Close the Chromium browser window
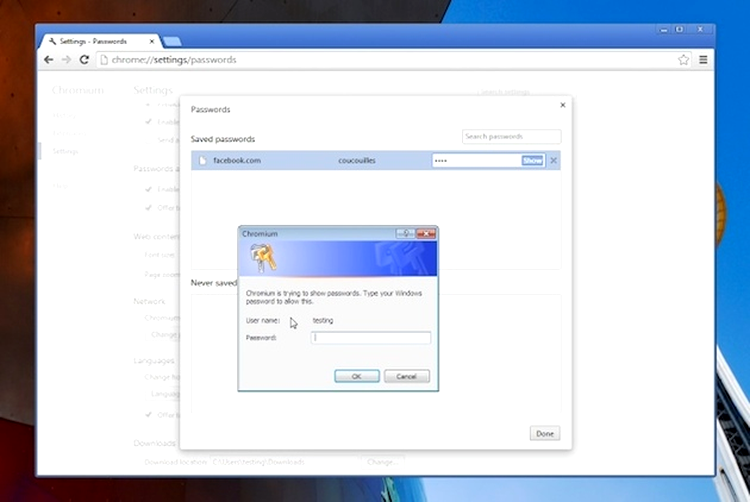Viewport: 750px width, 502px height. point(700,30)
